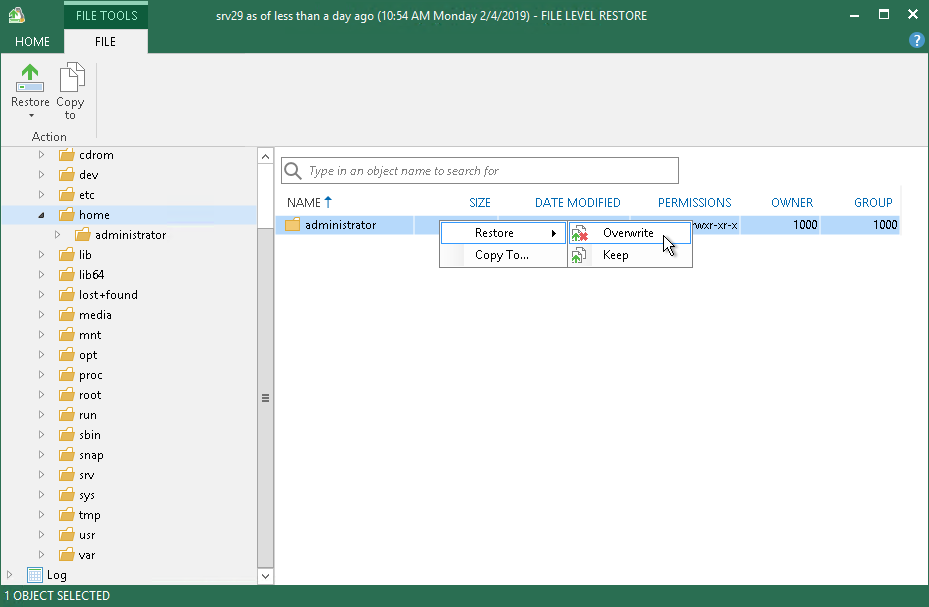This screenshot has width=929, height=607.
Task: Expand the lib64 folder node
Action: (41, 275)
